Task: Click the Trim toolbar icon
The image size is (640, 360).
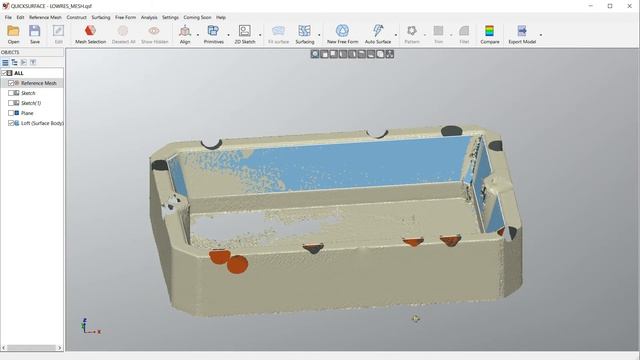Action: tap(438, 31)
